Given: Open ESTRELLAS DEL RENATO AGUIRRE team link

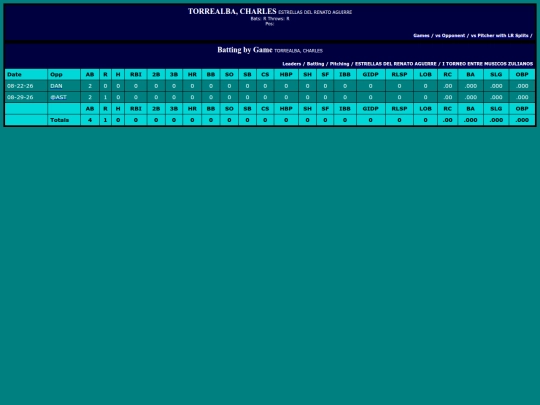Looking at the screenshot, I should pyautogui.click(x=396, y=64).
